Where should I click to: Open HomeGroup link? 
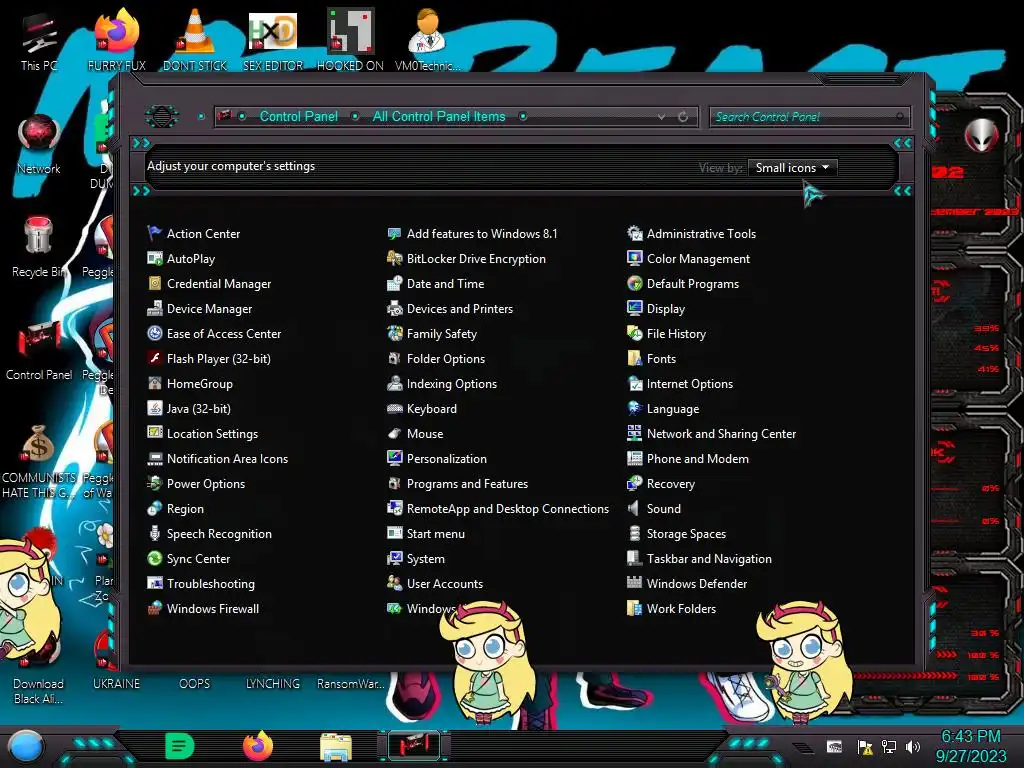coord(200,384)
